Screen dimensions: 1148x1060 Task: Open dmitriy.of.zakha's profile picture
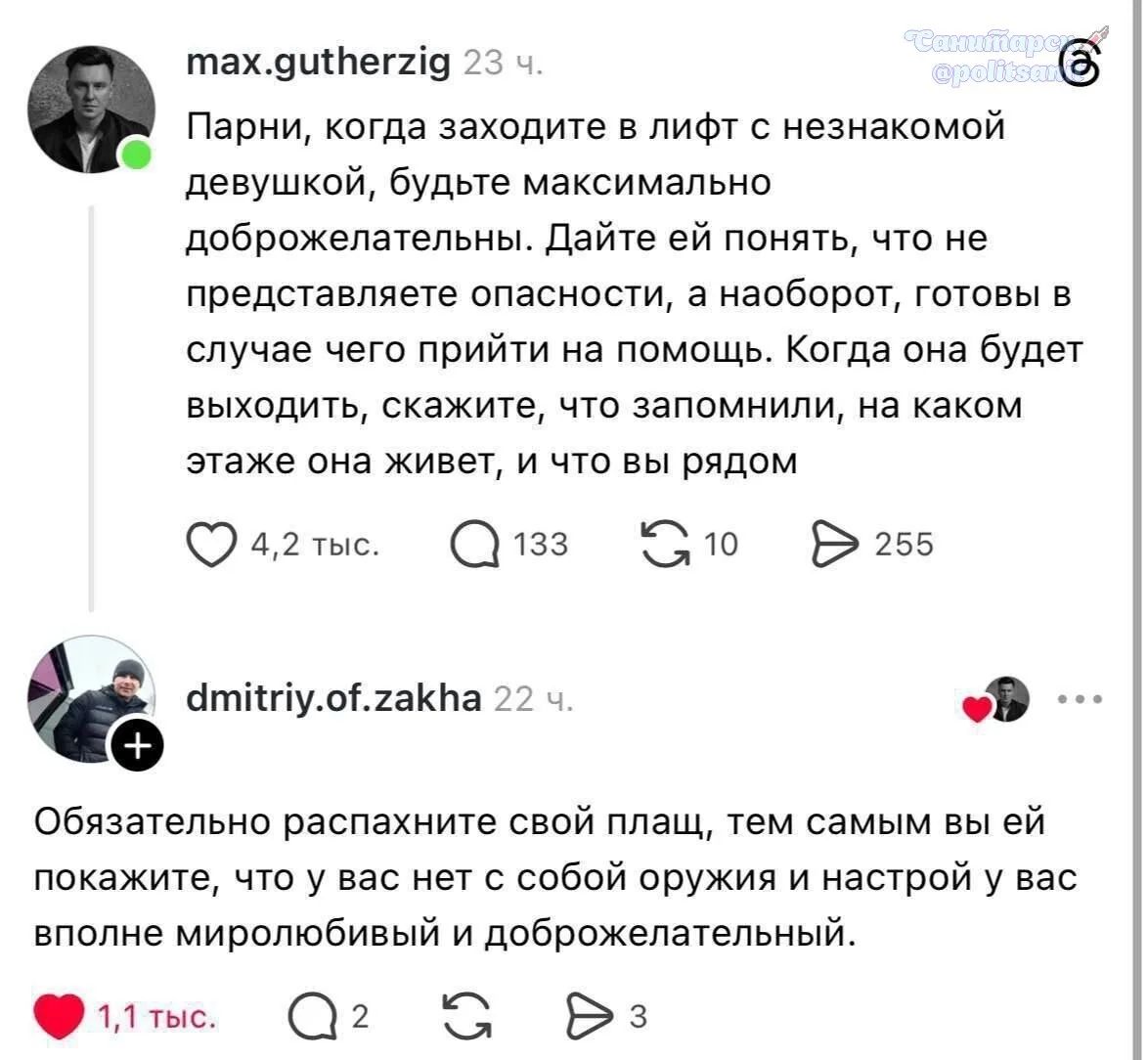tap(89, 698)
